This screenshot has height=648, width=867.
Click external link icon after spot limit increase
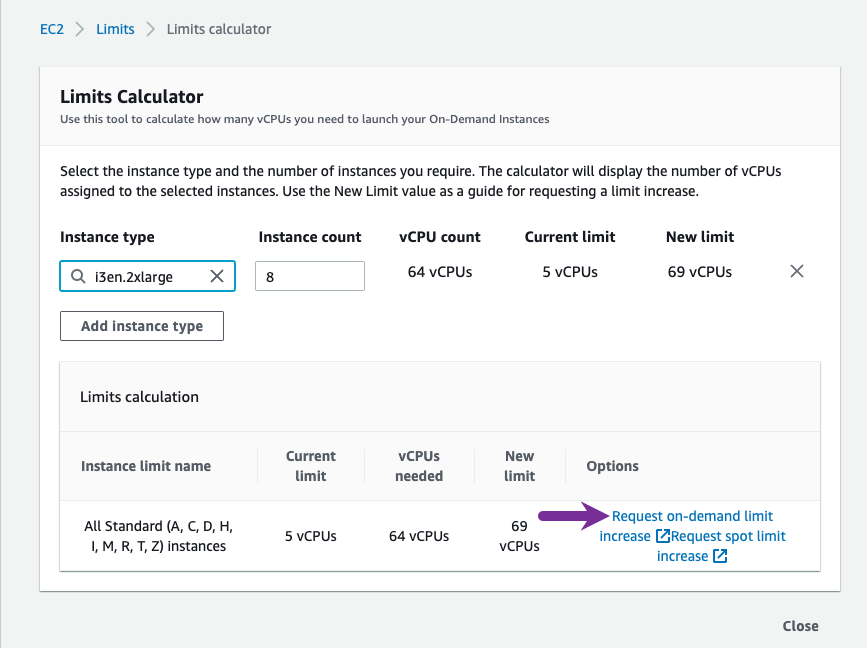point(720,557)
